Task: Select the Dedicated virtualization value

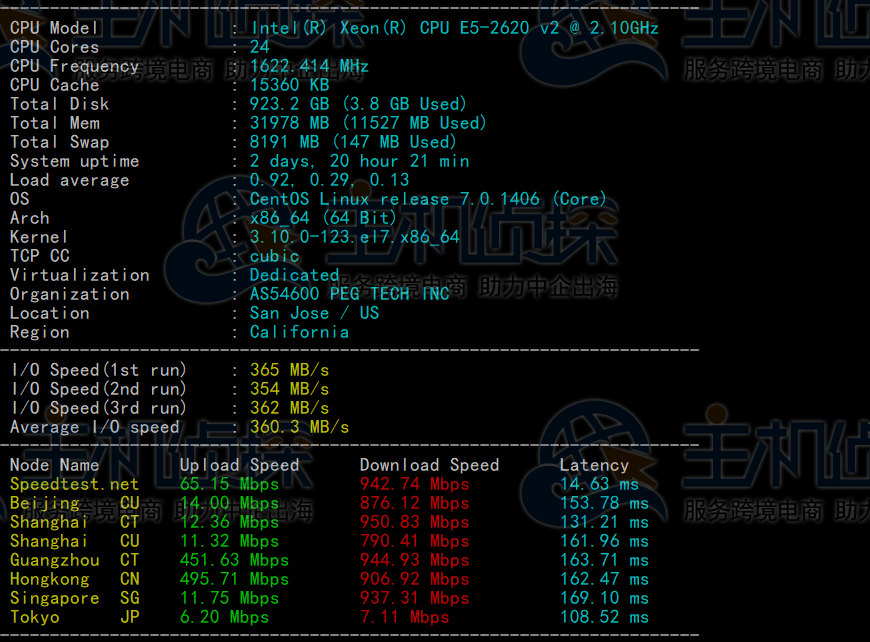Action: pos(294,275)
